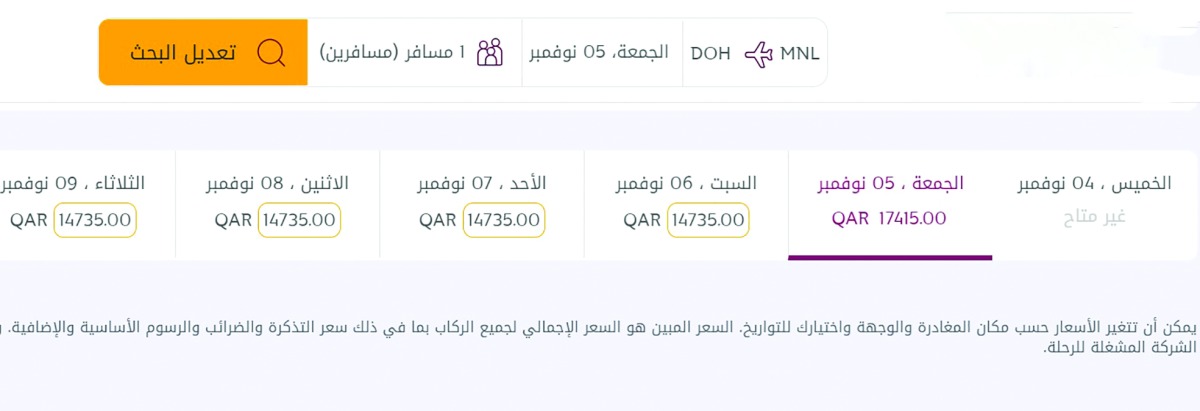The image size is (1200, 411).
Task: Click the MNL origin code
Action: coord(799,54)
